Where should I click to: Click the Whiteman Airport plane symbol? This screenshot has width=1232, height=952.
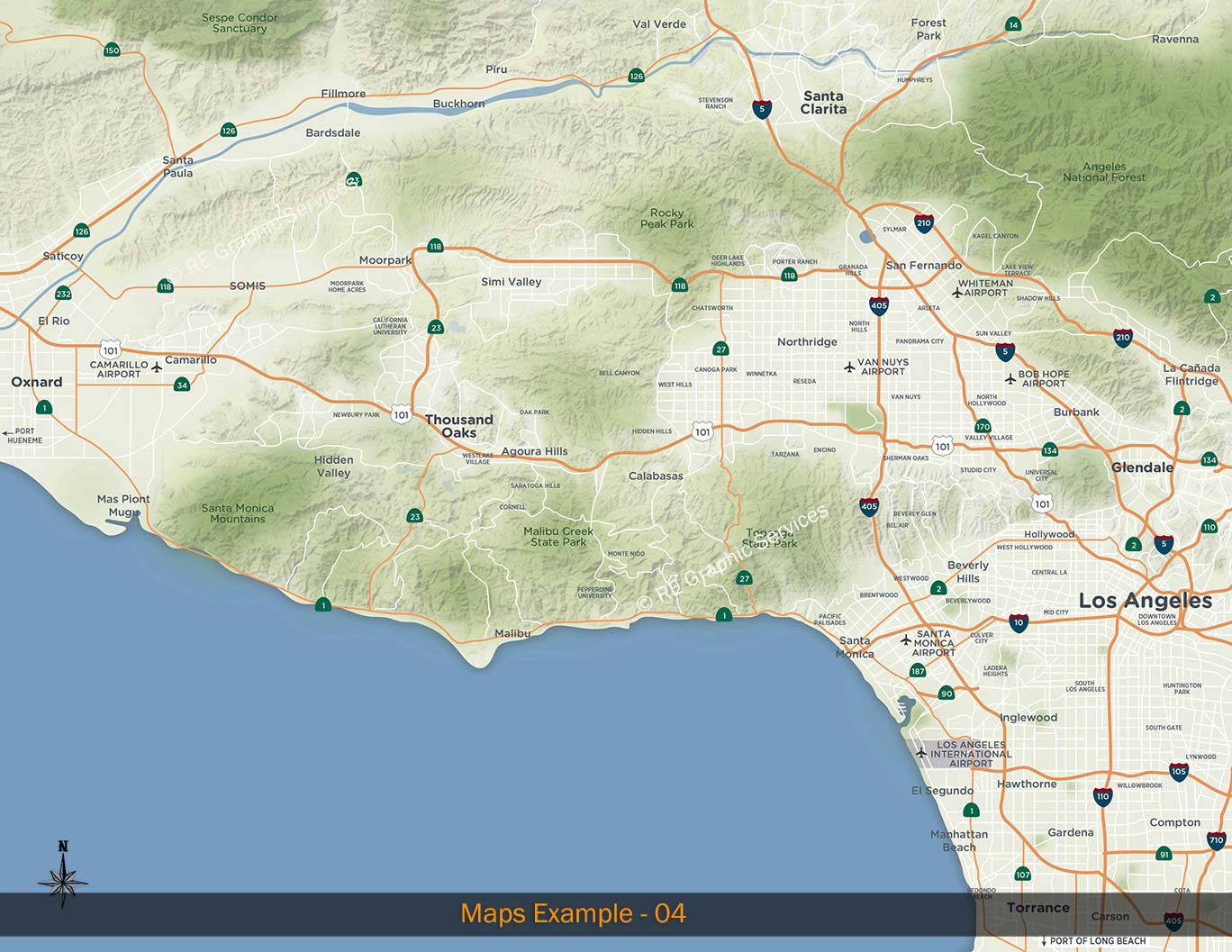[956, 290]
